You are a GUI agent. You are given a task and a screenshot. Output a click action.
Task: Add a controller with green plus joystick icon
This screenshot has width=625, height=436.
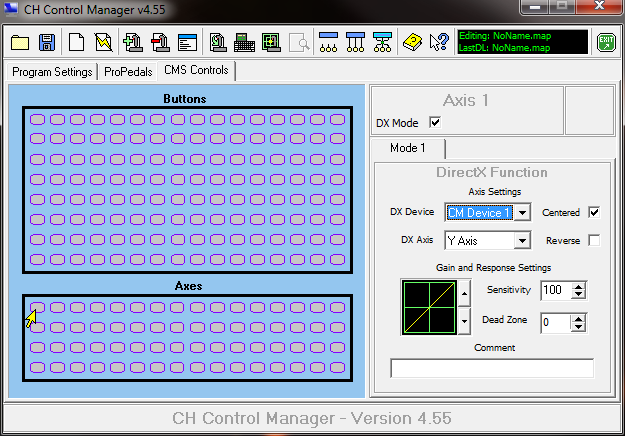tap(133, 42)
